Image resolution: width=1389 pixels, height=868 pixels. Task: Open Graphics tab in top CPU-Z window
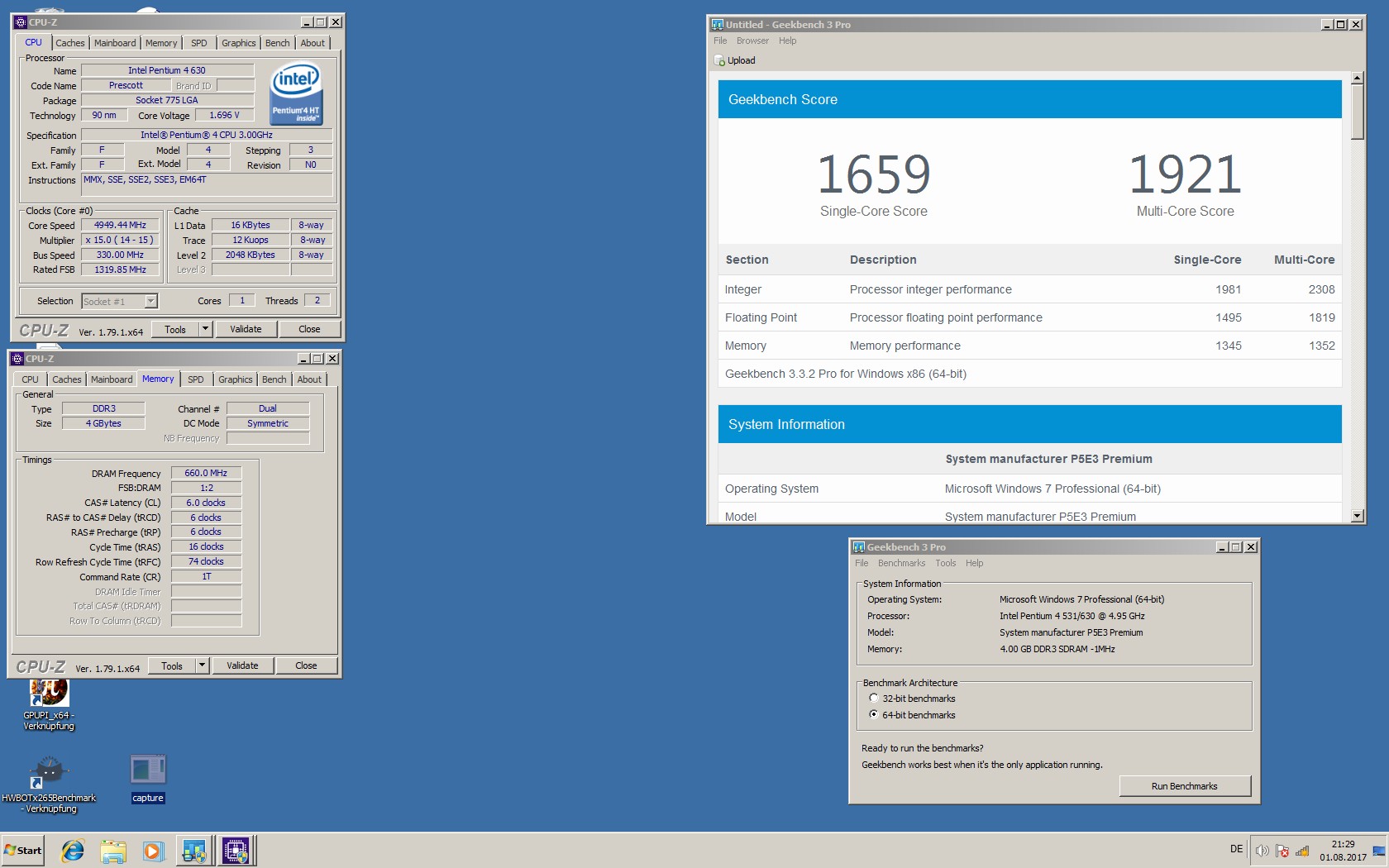click(239, 43)
